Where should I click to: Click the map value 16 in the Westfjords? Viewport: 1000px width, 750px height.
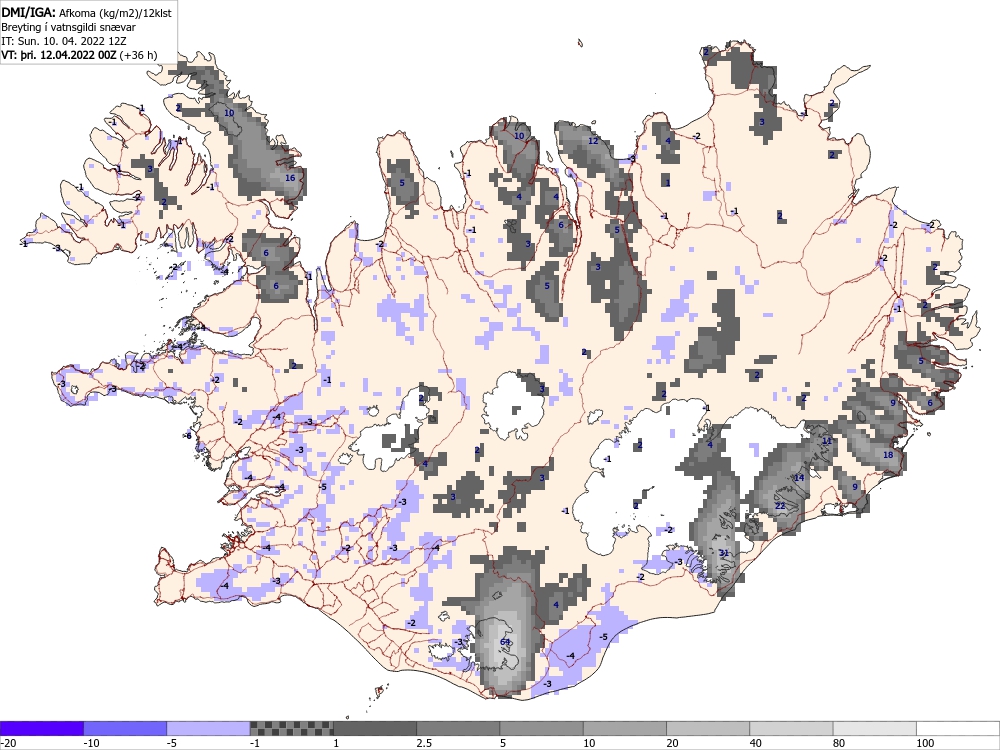pyautogui.click(x=290, y=178)
